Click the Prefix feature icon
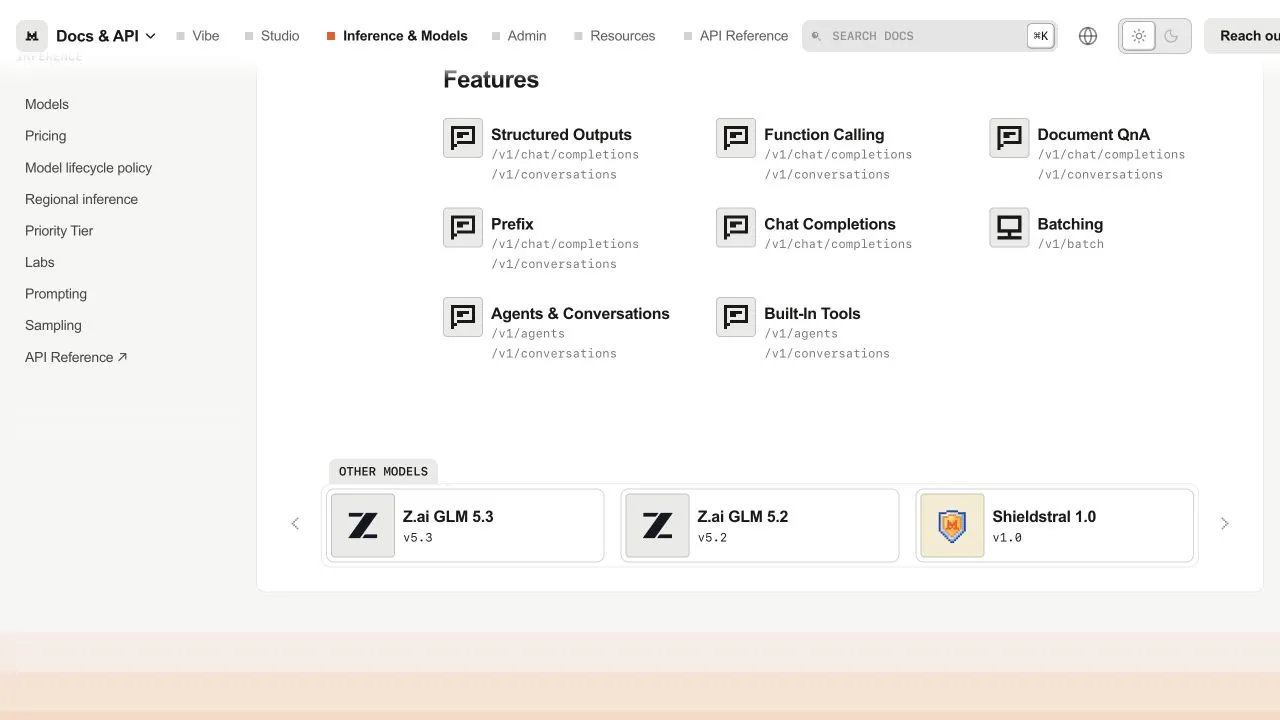This screenshot has height=720, width=1280. tap(463, 228)
